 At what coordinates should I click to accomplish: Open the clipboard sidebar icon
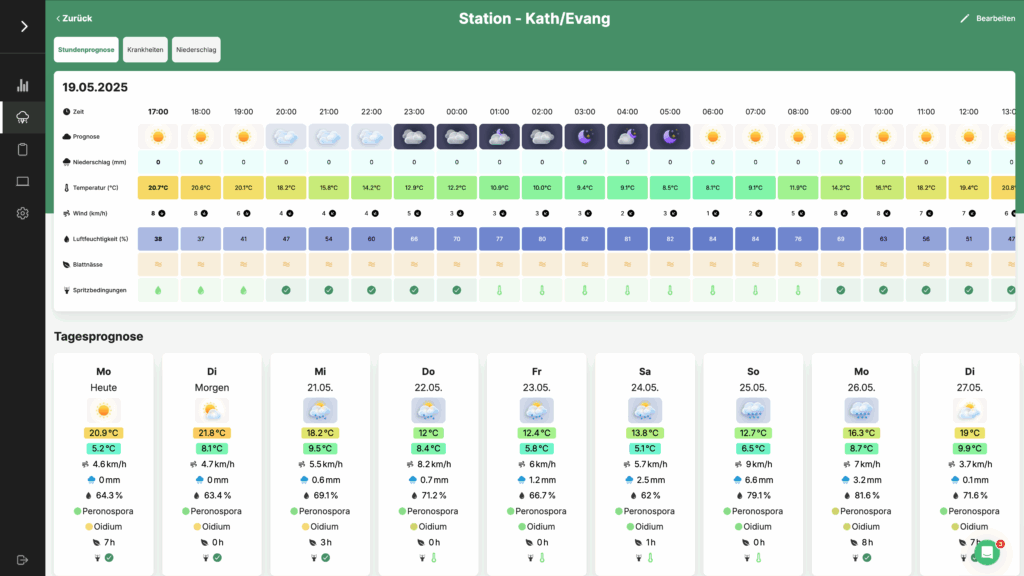(x=22, y=150)
